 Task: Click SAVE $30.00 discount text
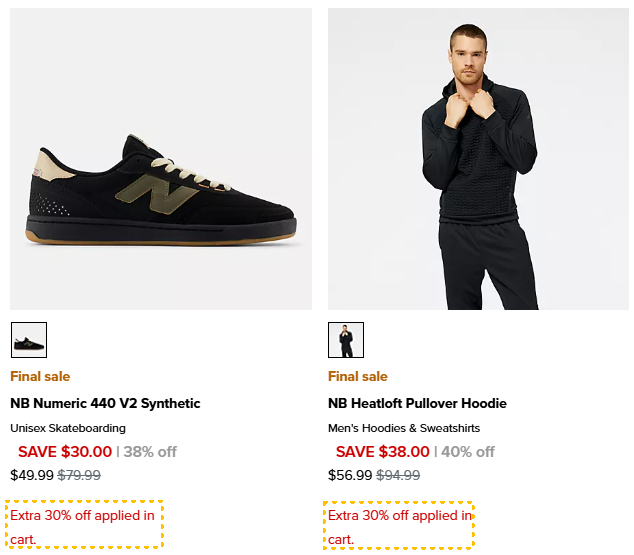65,452
